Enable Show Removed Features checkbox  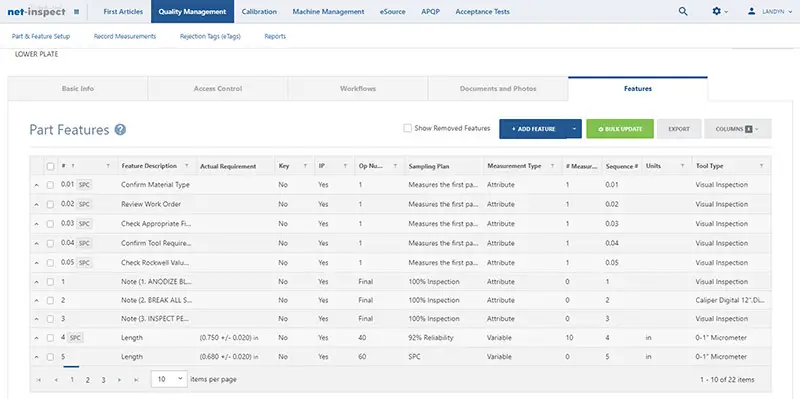point(408,129)
